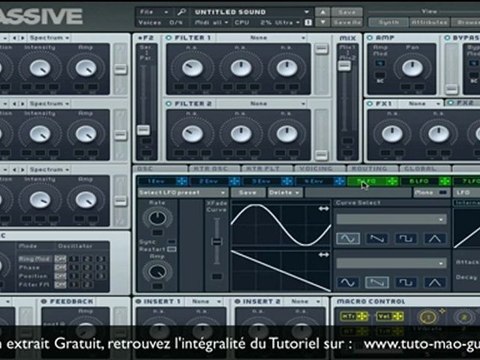The height and width of the screenshot is (360, 480).
Task: Toggle Filter 2 power button
Action: [169, 104]
